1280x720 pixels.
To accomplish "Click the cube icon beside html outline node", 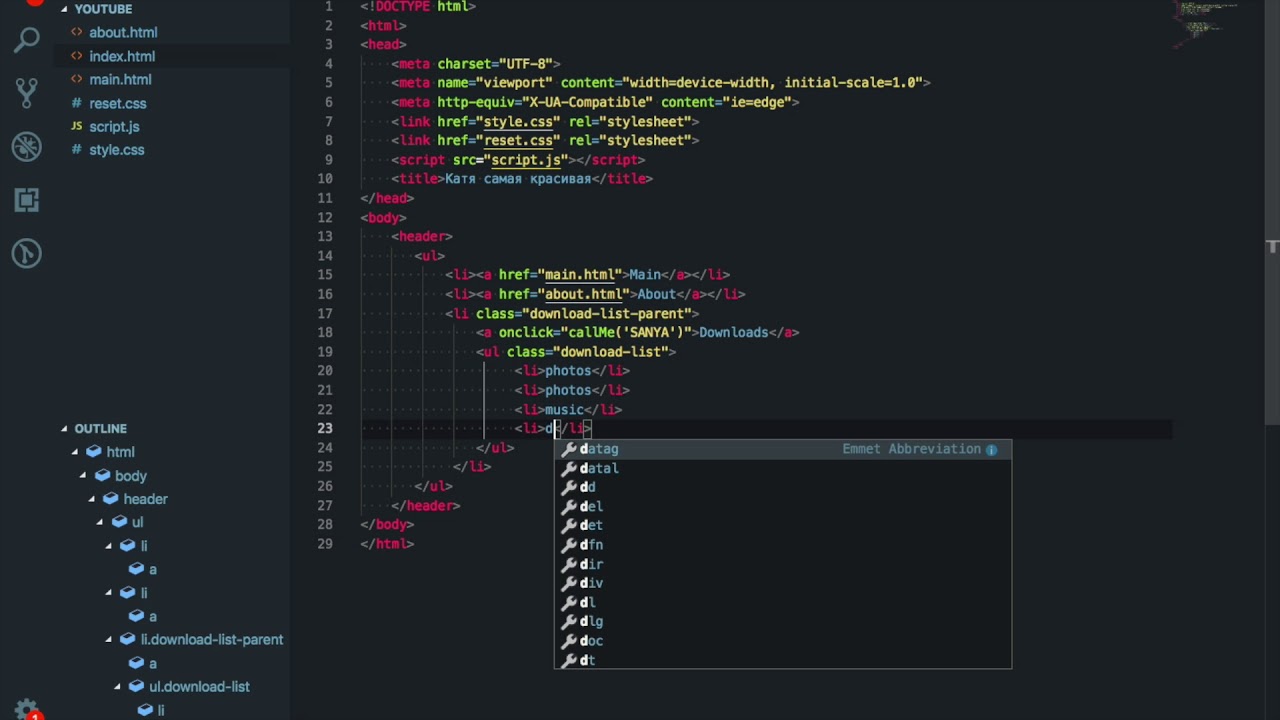I will [x=94, y=452].
